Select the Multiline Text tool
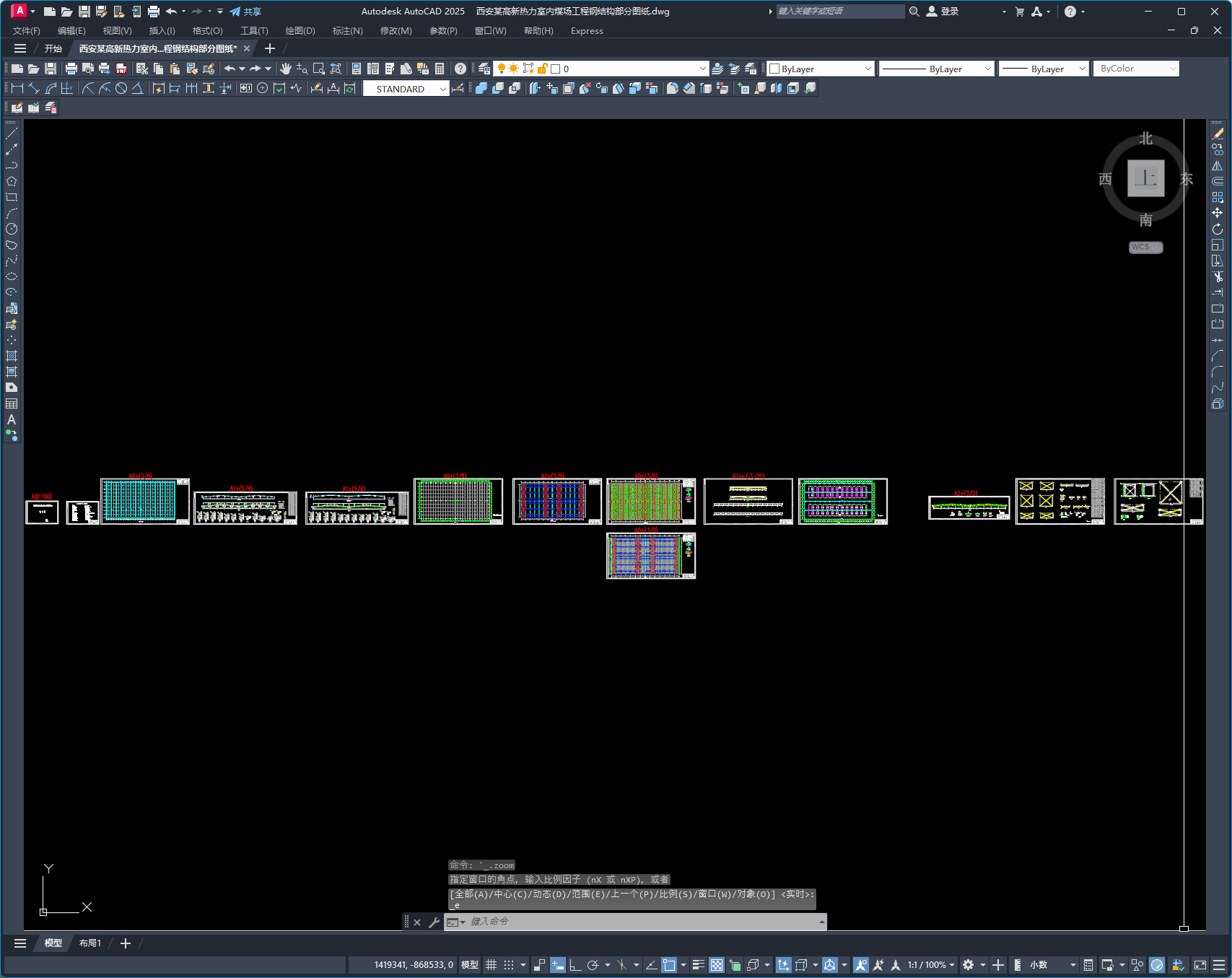This screenshot has width=1232, height=978. [x=12, y=419]
